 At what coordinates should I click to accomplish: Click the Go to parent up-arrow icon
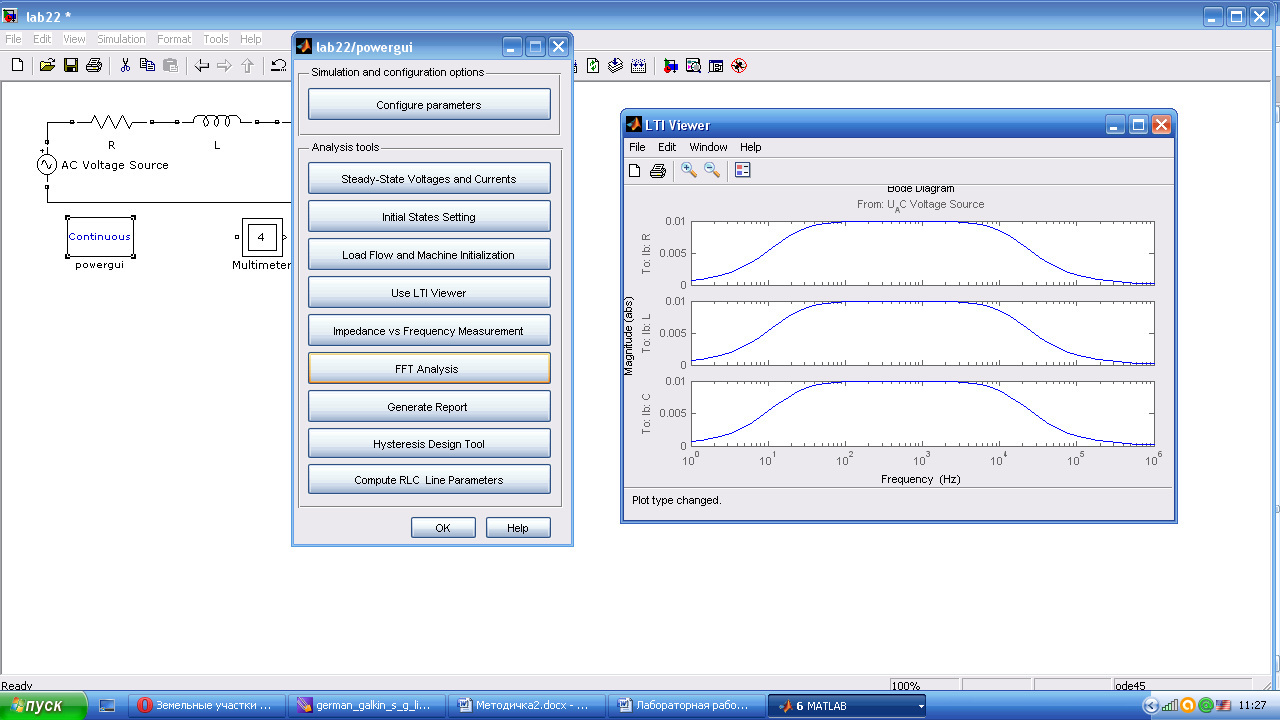(247, 66)
